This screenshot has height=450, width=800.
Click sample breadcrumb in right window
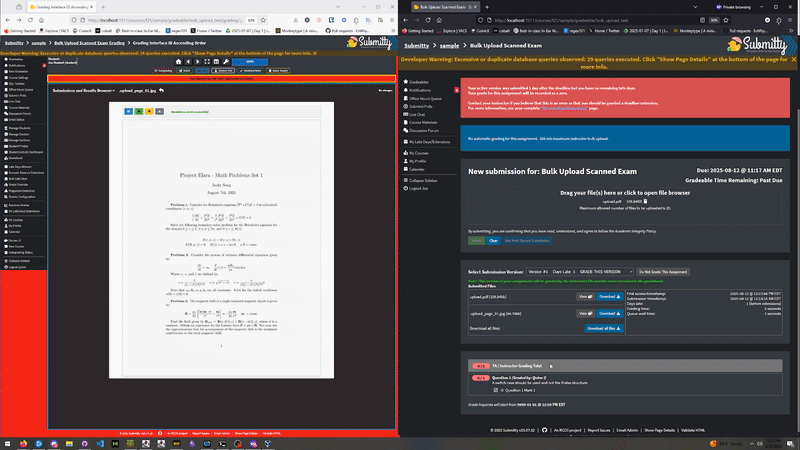tap(449, 45)
